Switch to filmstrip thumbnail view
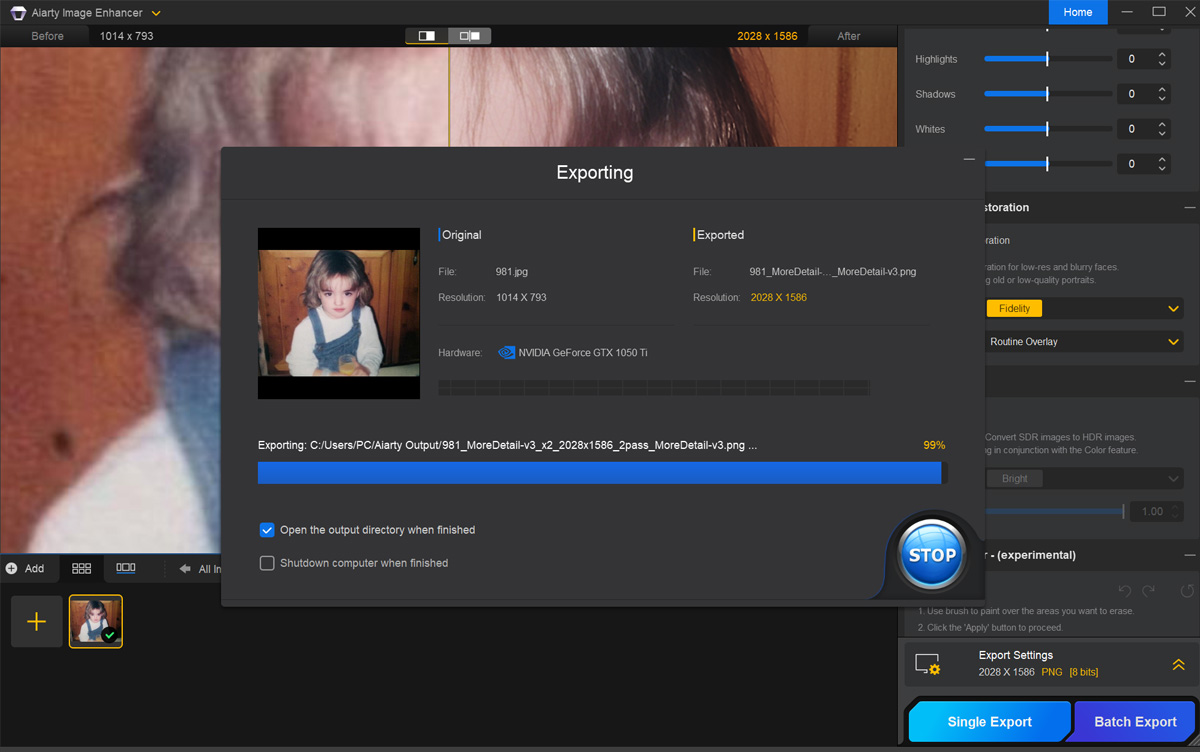This screenshot has width=1200, height=752. [x=126, y=568]
